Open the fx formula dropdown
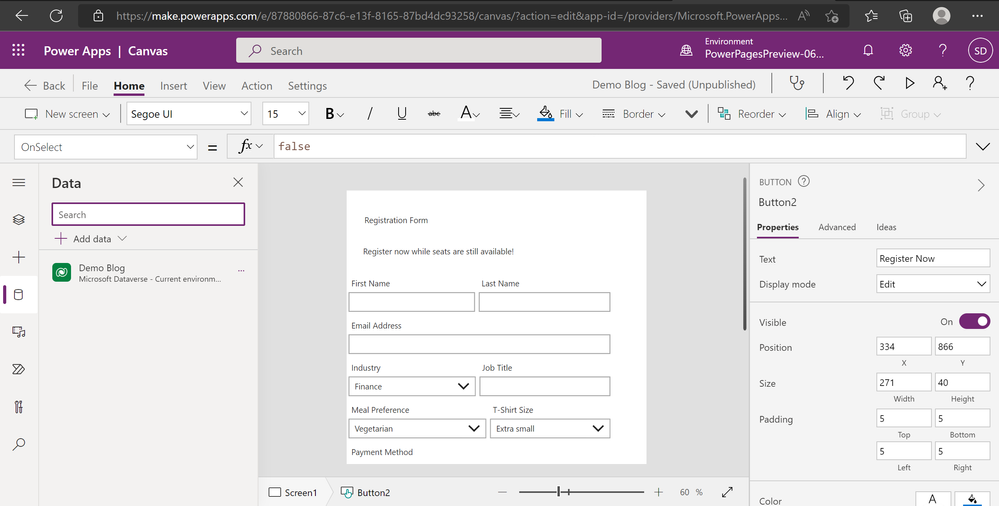This screenshot has height=506, width=999. [x=250, y=147]
